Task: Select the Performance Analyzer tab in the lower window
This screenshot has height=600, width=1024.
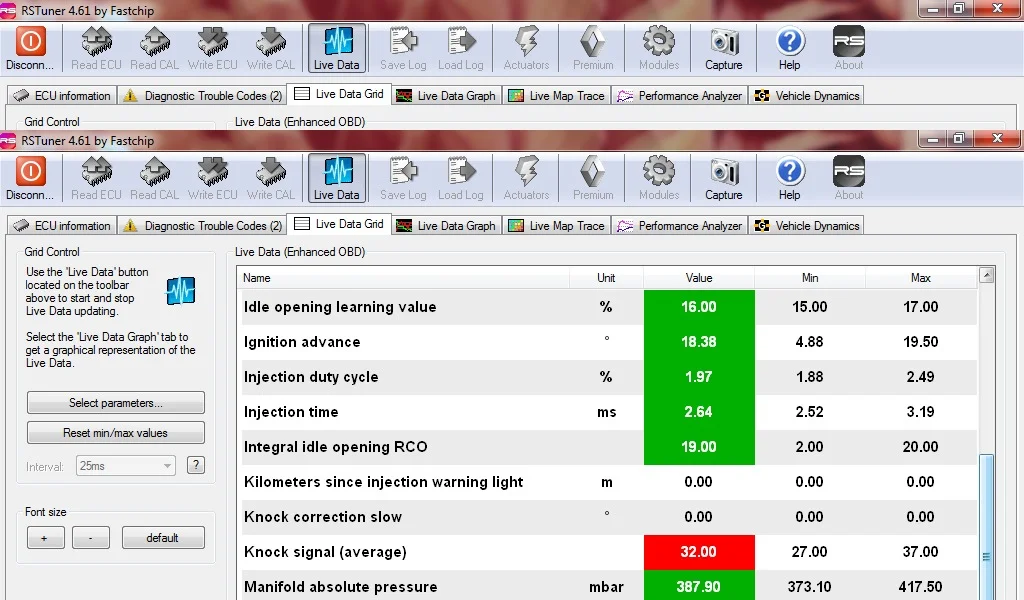Action: point(680,226)
